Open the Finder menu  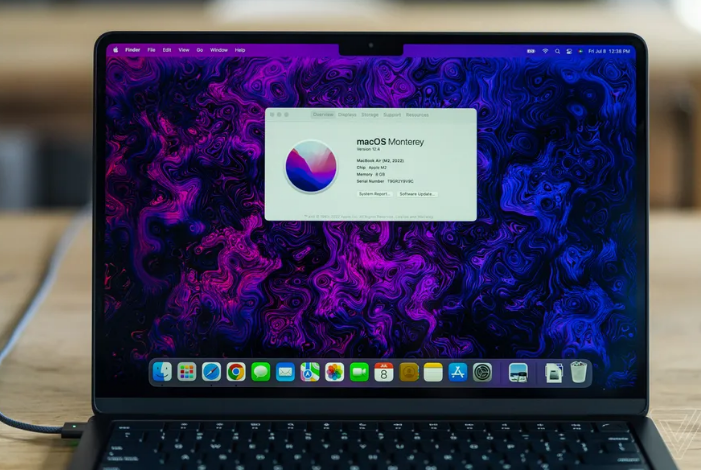(x=132, y=50)
